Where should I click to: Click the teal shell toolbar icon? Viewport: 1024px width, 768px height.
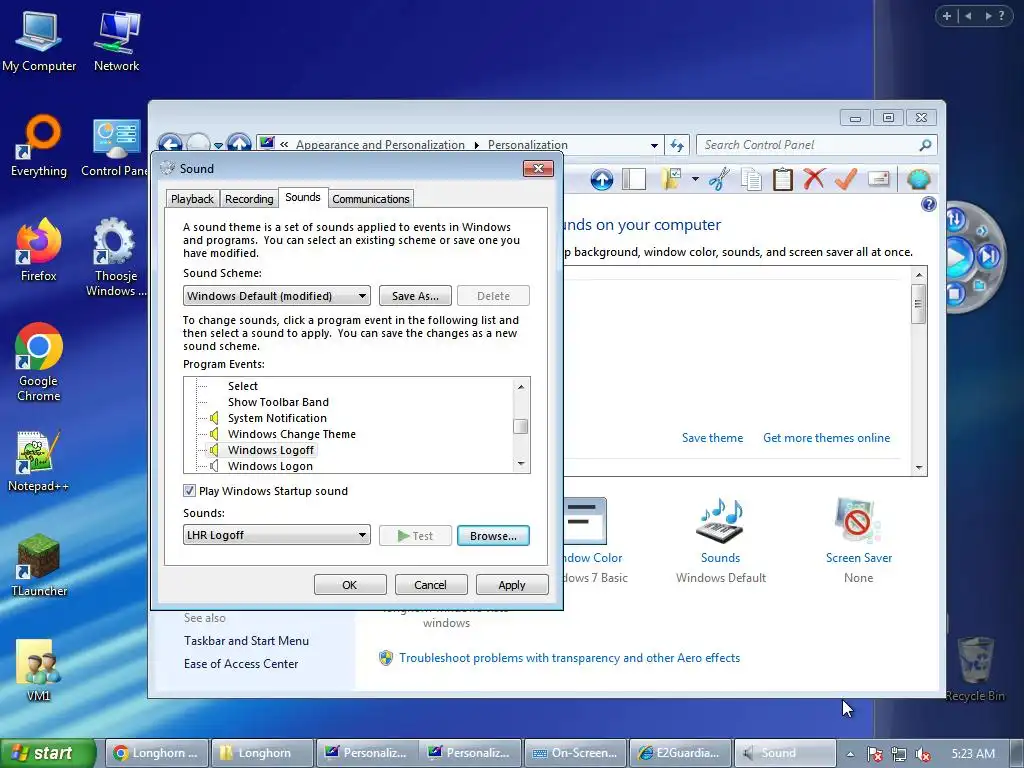pos(918,179)
